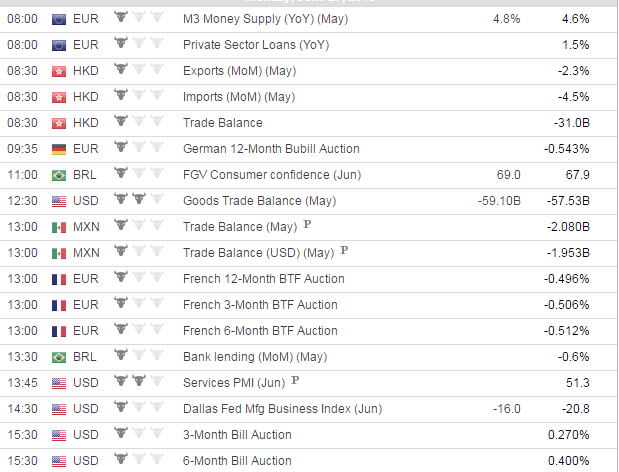Open Bank lending (MoM) (May) event
Viewport: 619px width, 472px height.
point(255,357)
